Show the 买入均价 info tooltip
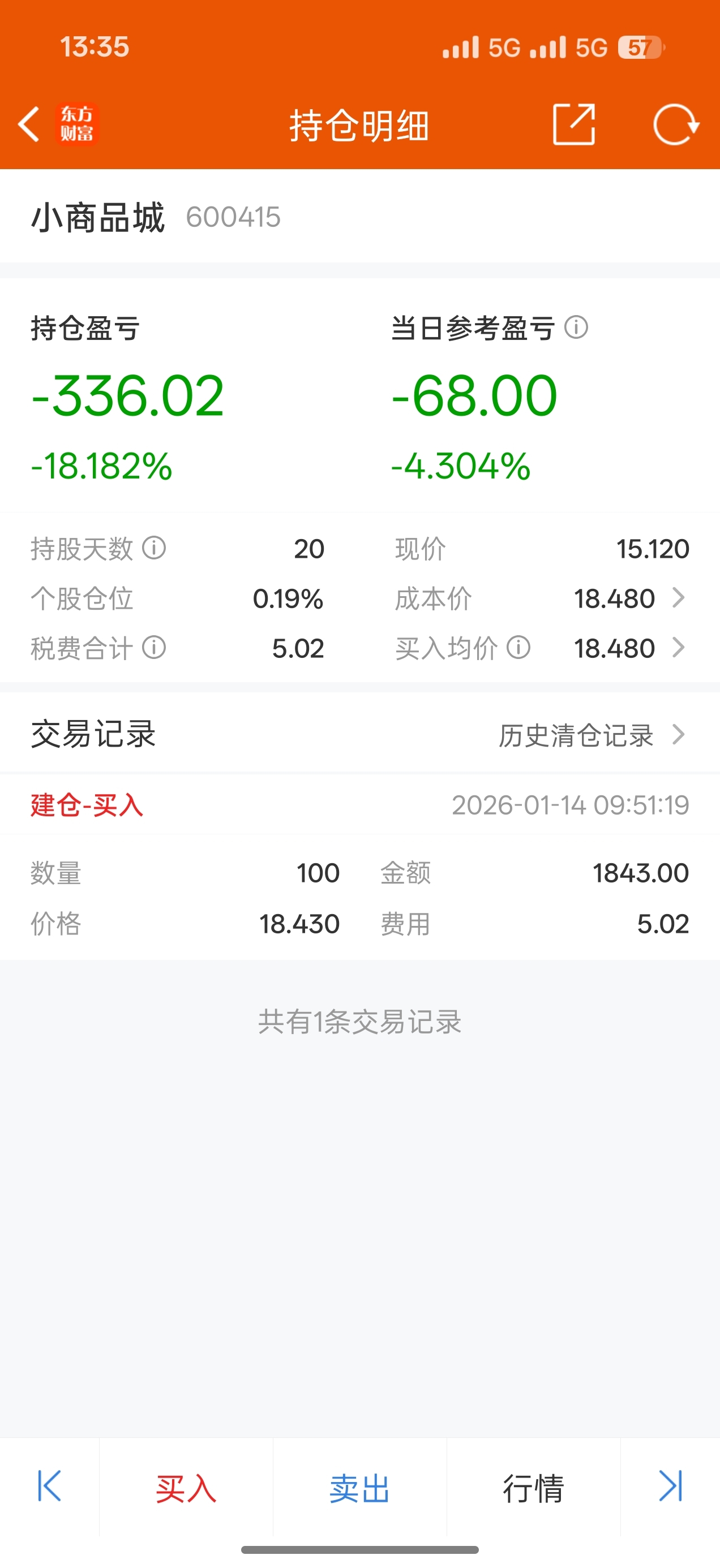Viewport: 720px width, 1568px height. 518,648
